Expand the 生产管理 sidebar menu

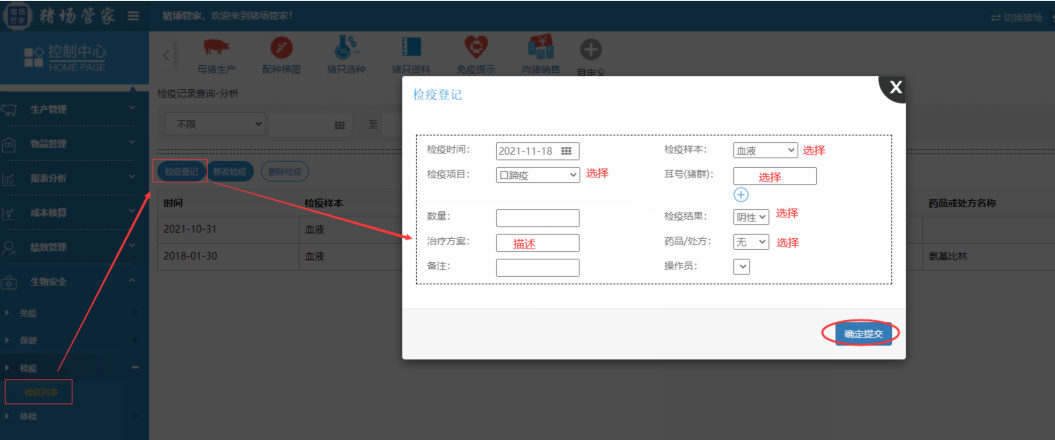[x=74, y=109]
